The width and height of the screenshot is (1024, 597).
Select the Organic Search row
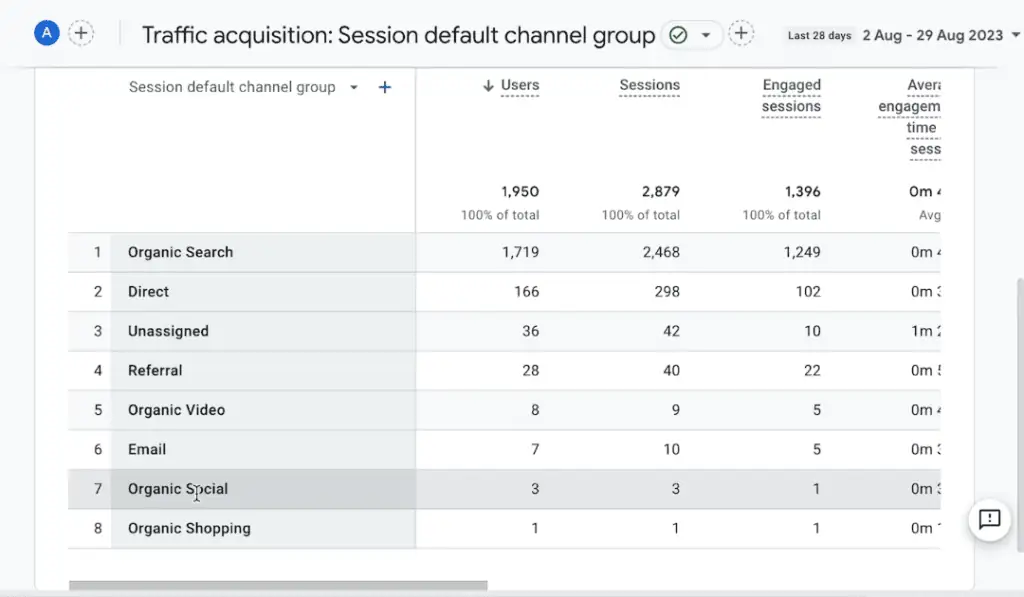[180, 252]
